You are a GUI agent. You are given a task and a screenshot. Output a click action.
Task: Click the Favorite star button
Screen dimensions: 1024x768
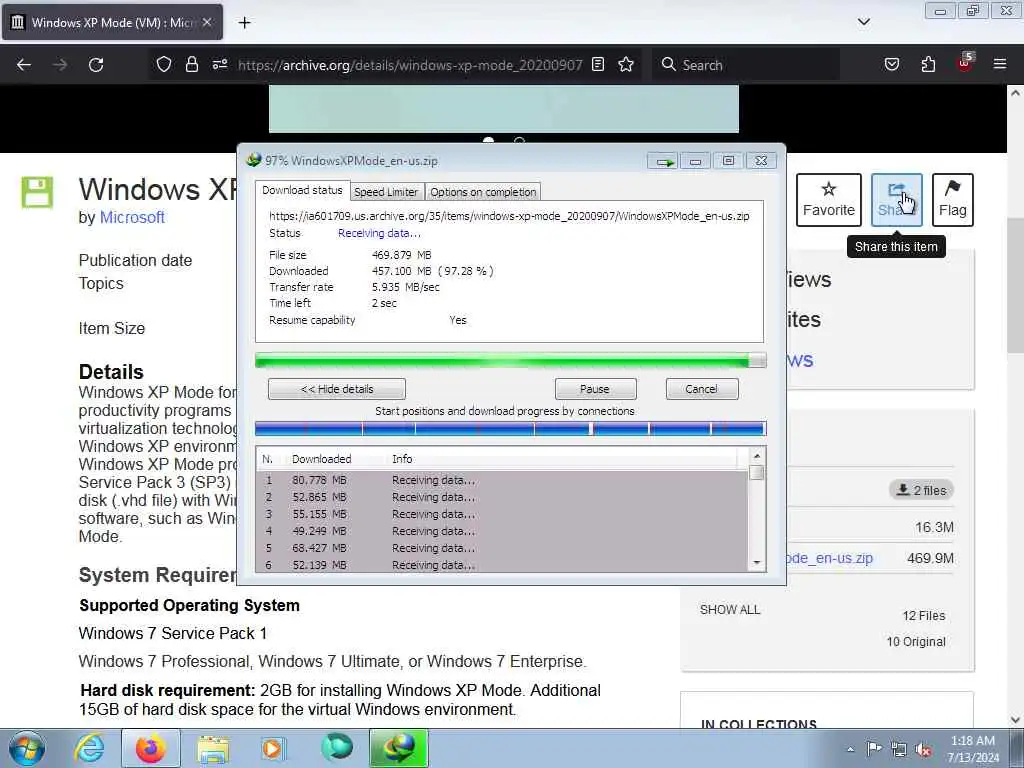829,200
